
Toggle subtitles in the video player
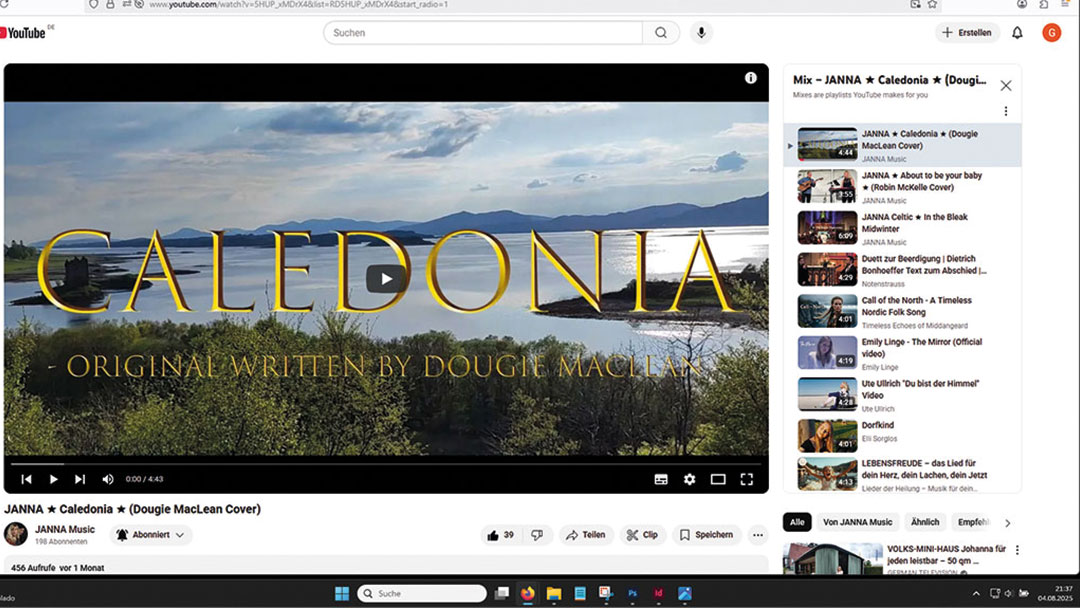click(x=661, y=479)
